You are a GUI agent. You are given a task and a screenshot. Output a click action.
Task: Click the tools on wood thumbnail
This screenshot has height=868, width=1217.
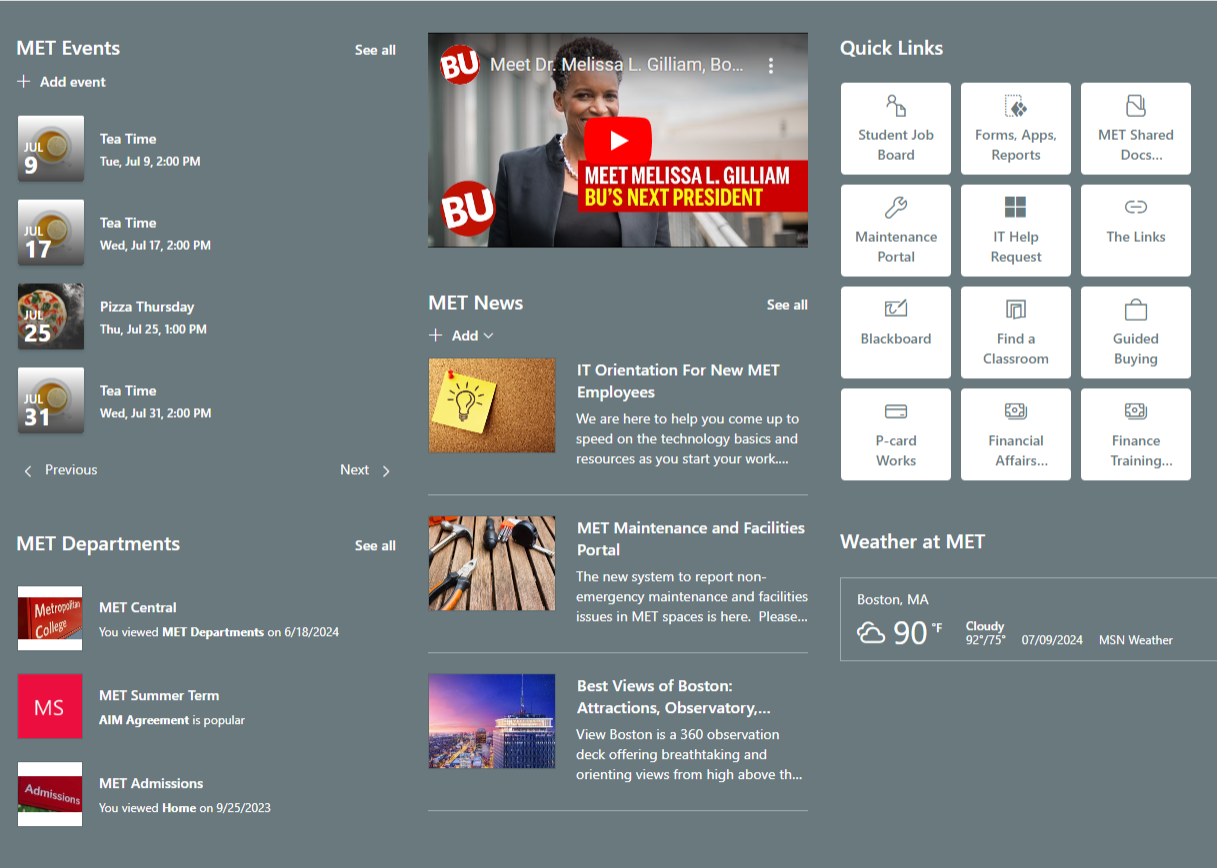click(492, 564)
